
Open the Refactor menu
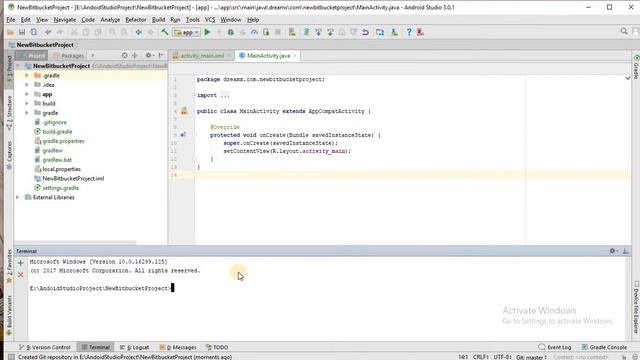pos(136,20)
